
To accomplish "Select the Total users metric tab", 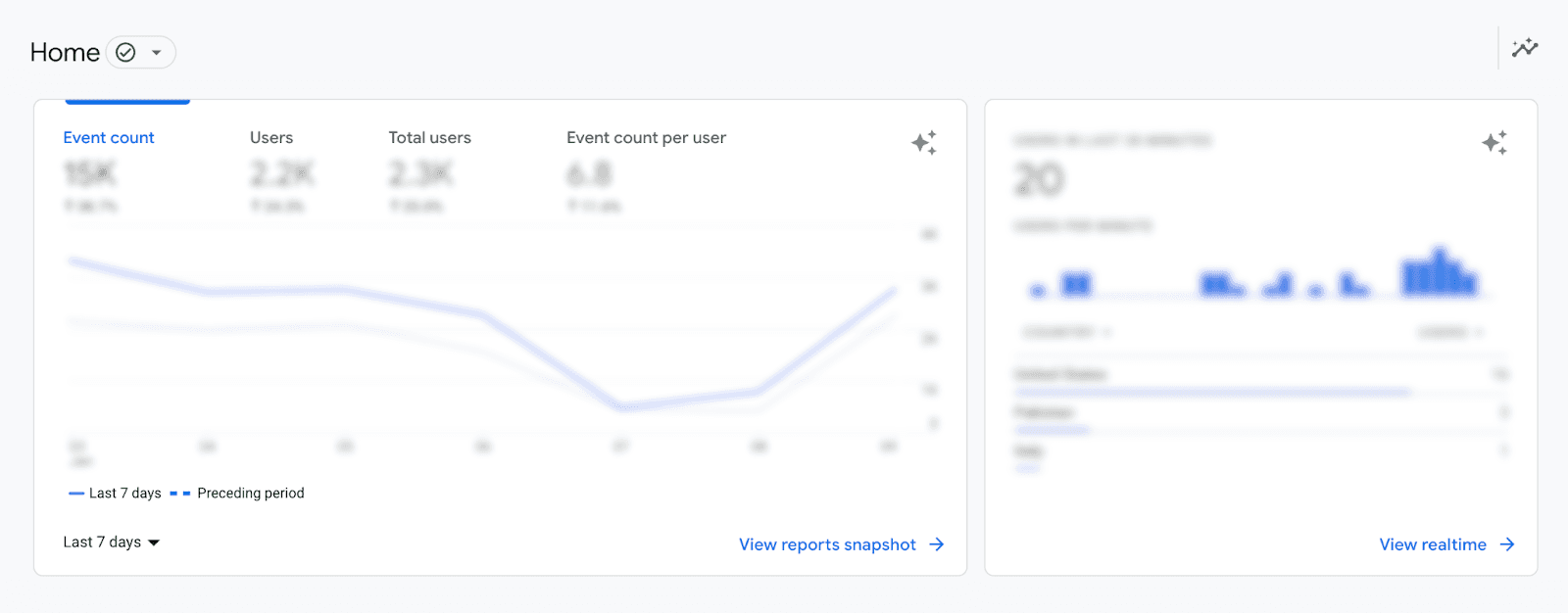I will point(429,138).
